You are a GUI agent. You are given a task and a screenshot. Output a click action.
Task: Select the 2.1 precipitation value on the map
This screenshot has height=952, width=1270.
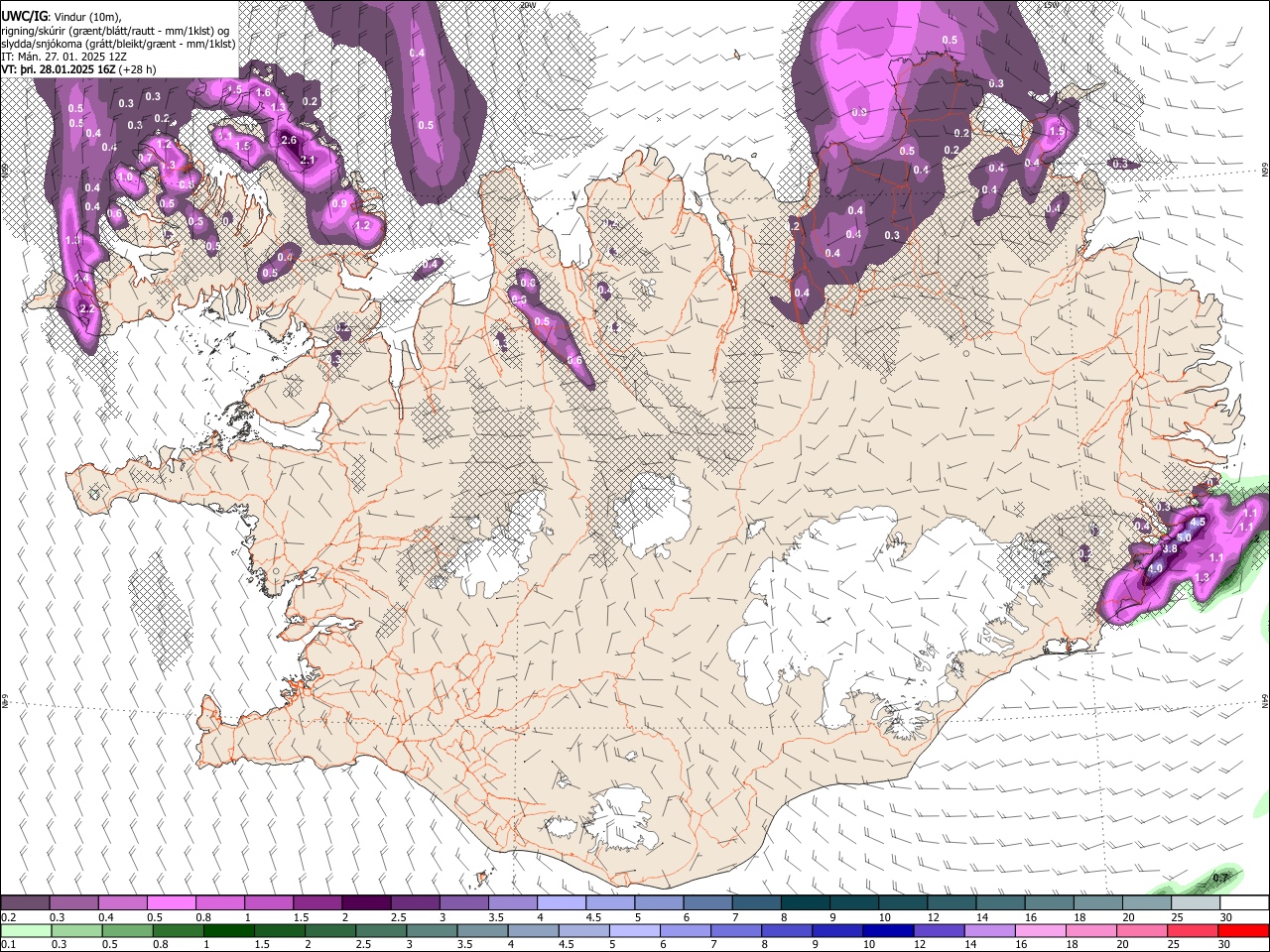[307, 161]
